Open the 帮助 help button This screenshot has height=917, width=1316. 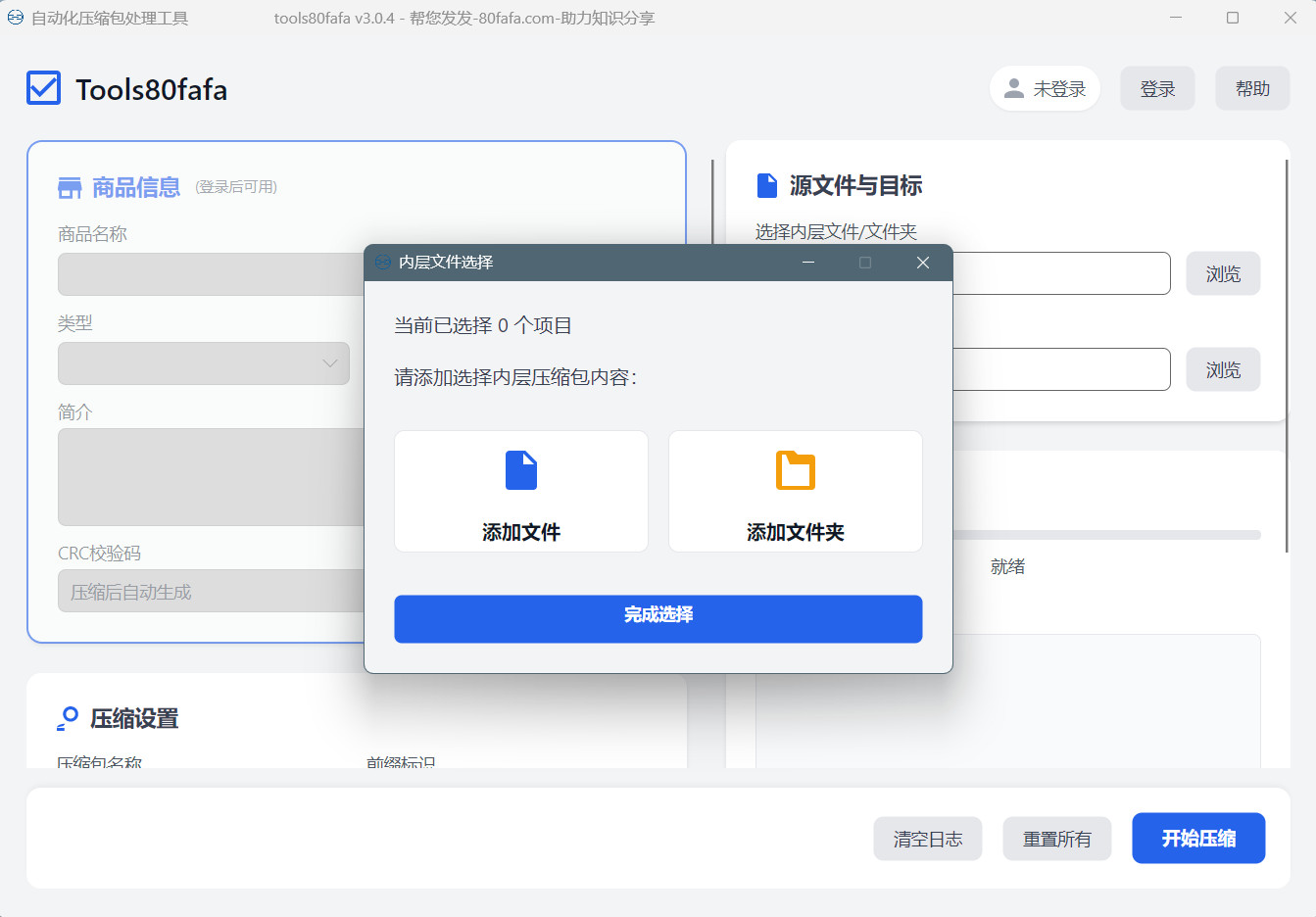(1252, 89)
